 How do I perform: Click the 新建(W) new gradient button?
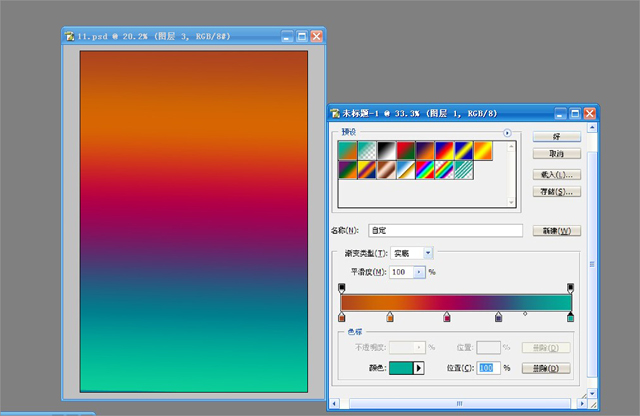pos(557,231)
